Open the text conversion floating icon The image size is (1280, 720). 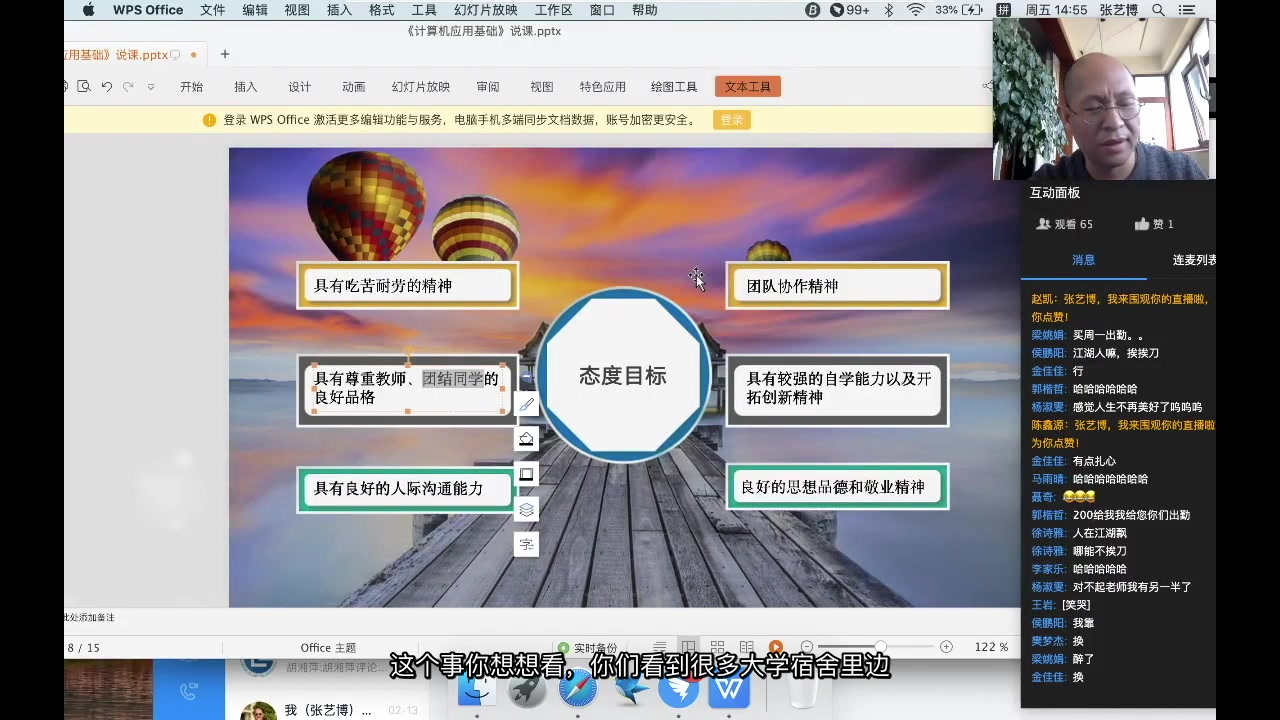(x=526, y=544)
